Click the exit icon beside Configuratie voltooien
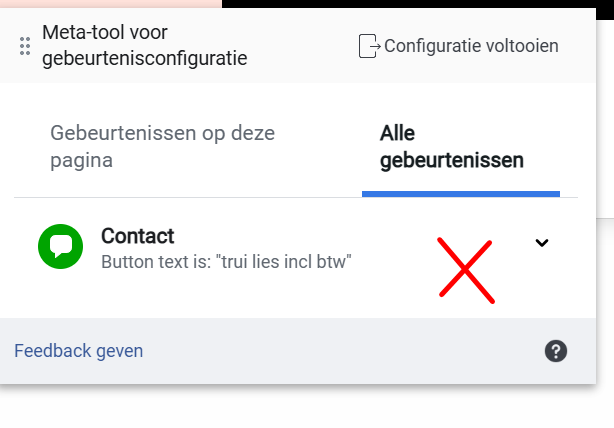 pyautogui.click(x=369, y=46)
